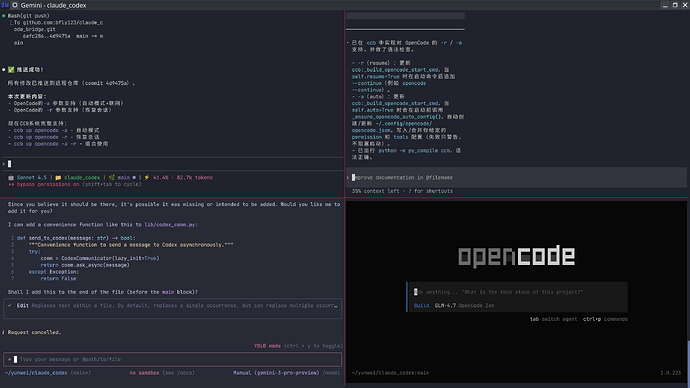Click '/model' hint in Gemini footer
Image resolution: width=690 pixels, height=388 pixels.
tap(331, 373)
